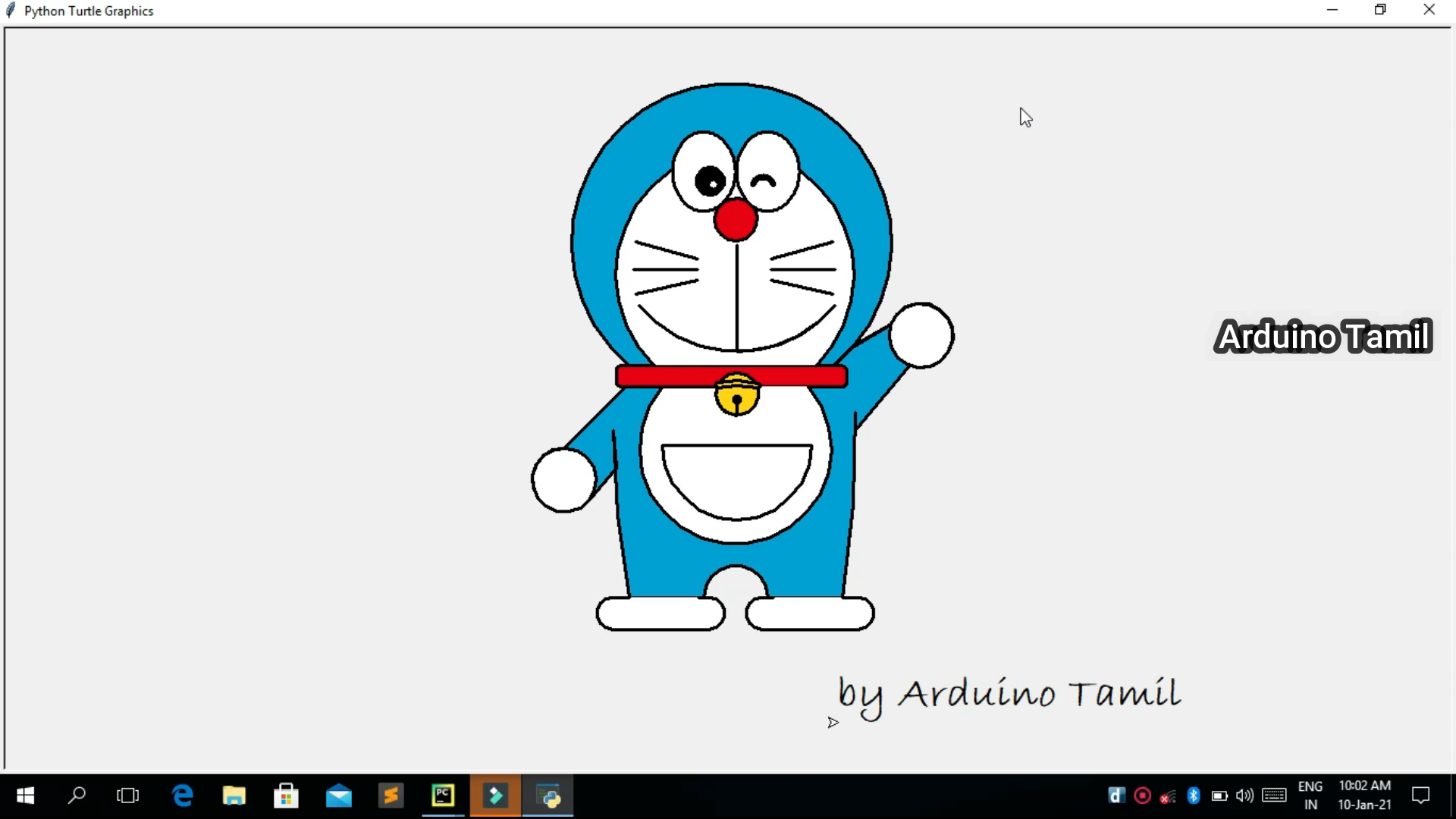Select the active Python Turtle window in taskbar
Viewport: 1456px width, 819px height.
[x=548, y=795]
